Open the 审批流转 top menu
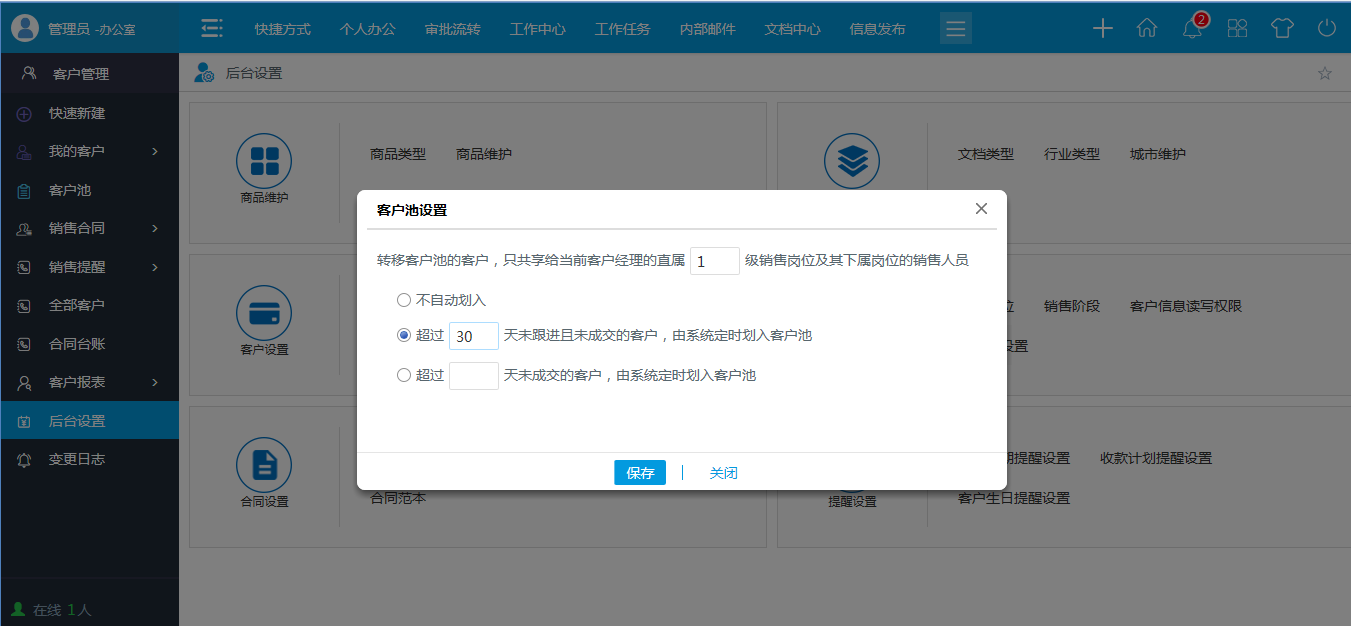The image size is (1351, 626). point(452,29)
